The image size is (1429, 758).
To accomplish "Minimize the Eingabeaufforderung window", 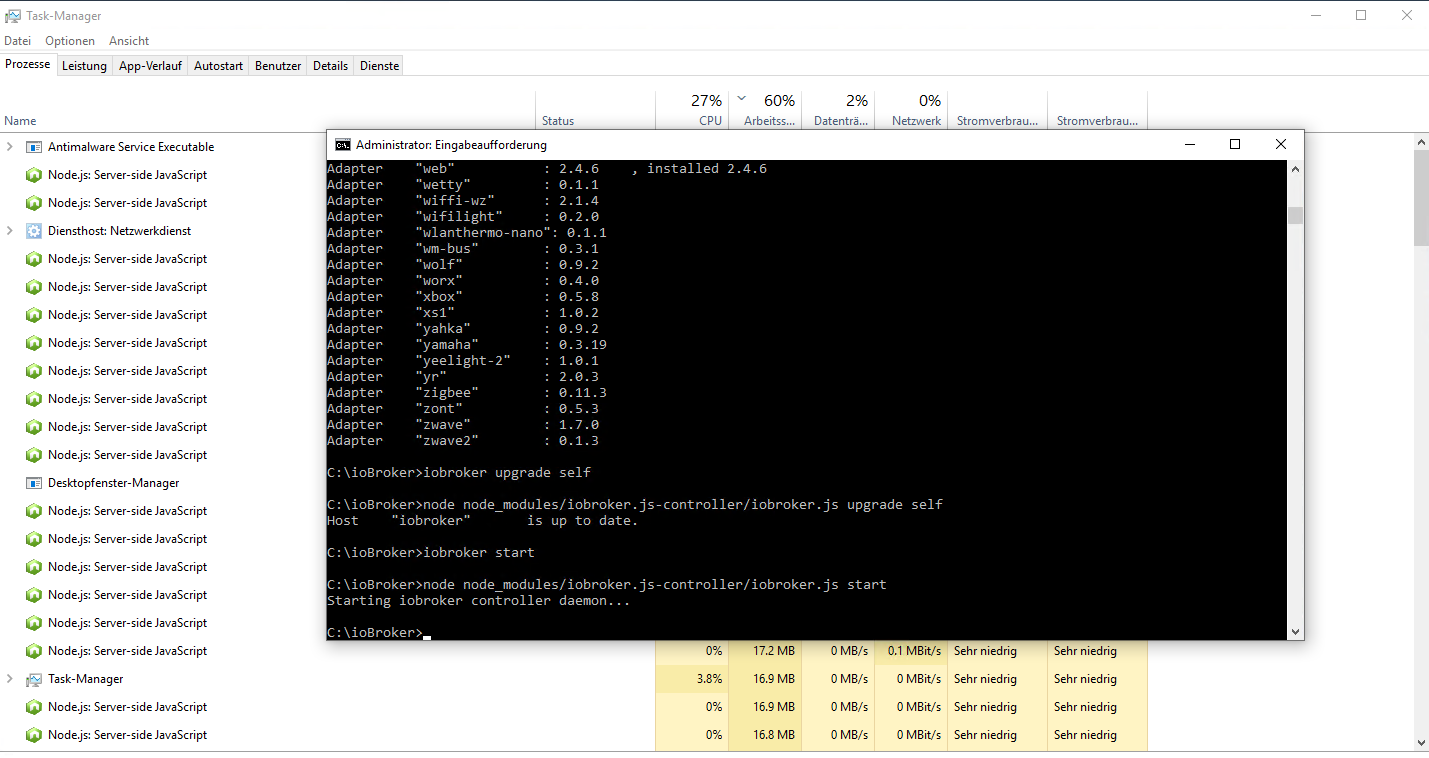I will pos(1189,145).
